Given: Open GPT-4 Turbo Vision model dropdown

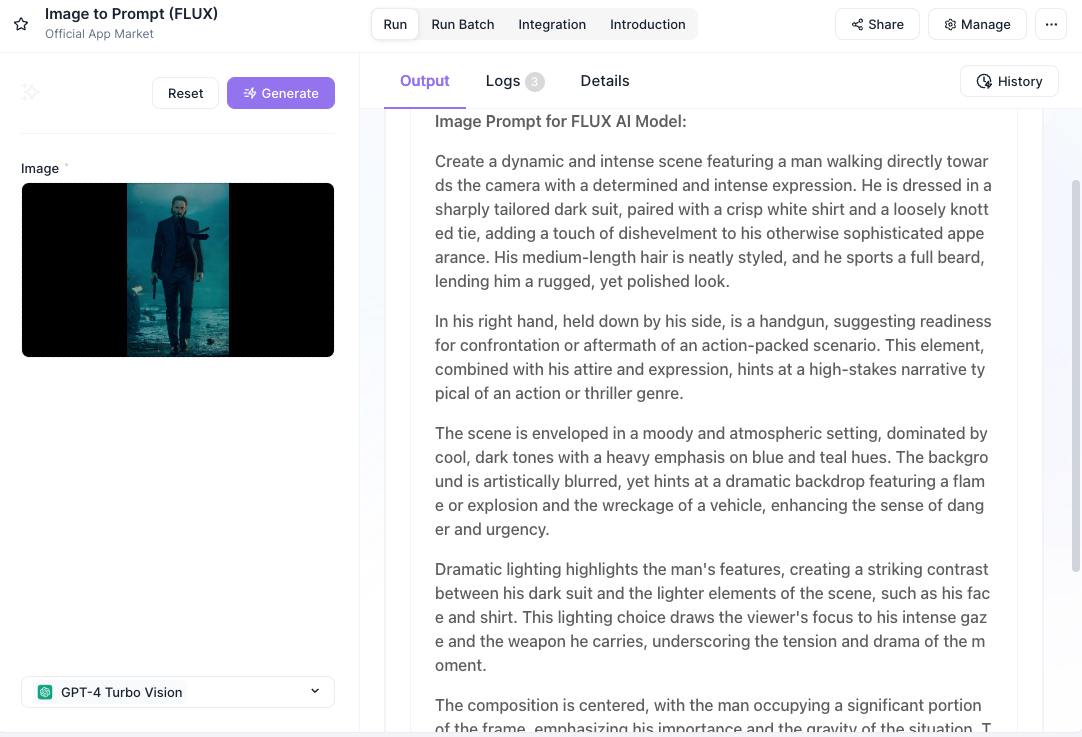Looking at the screenshot, I should 178,692.
